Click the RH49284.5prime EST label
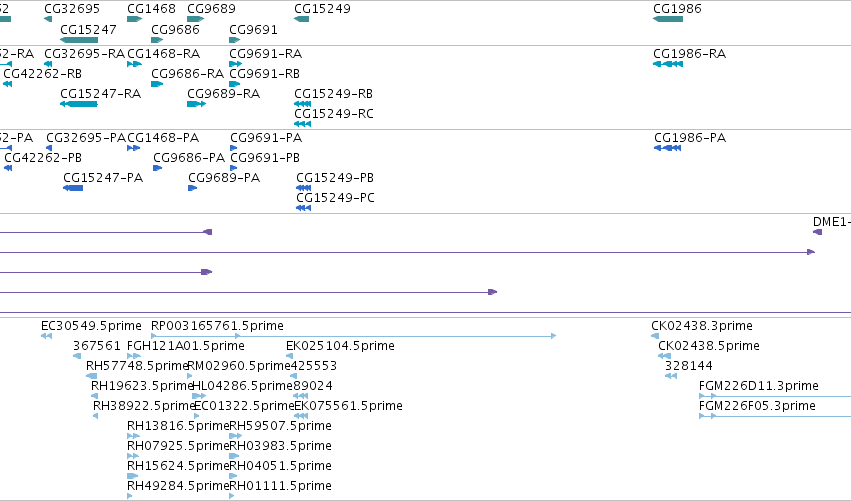851x501 pixels. [178, 486]
